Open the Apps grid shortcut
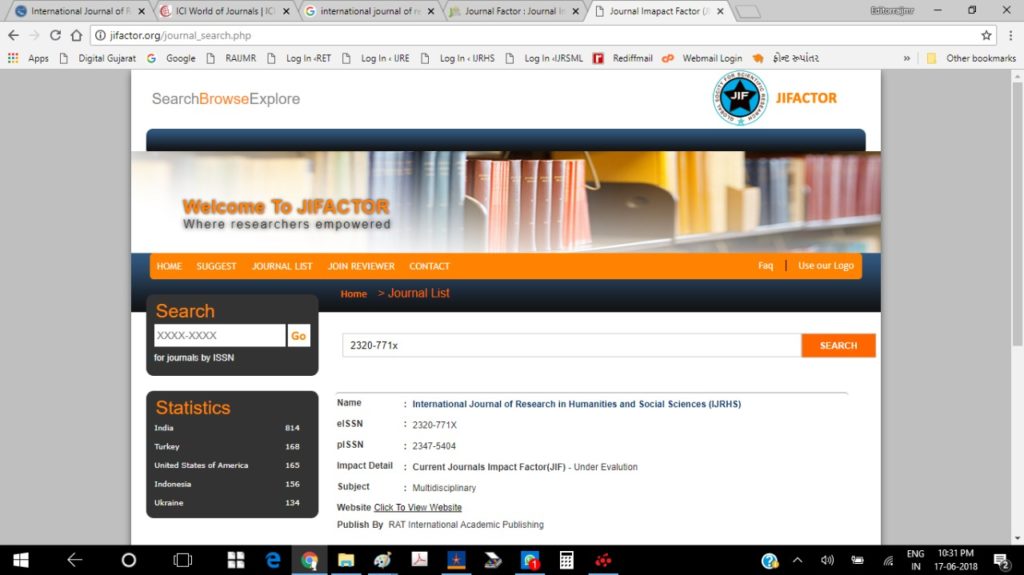1024x575 pixels. point(29,58)
